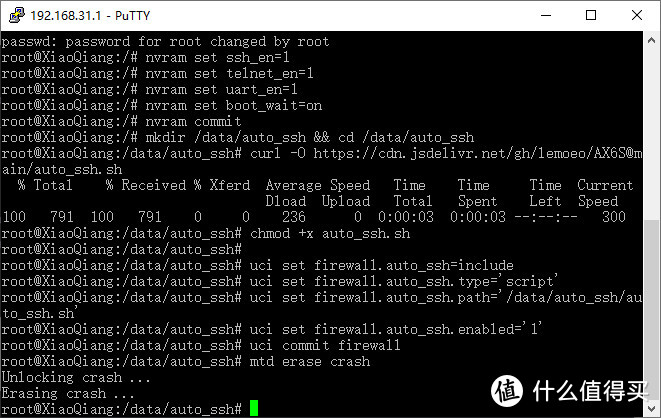
Task: Click the cdn.jsdelivr.net URL in curl command
Action: 478,153
